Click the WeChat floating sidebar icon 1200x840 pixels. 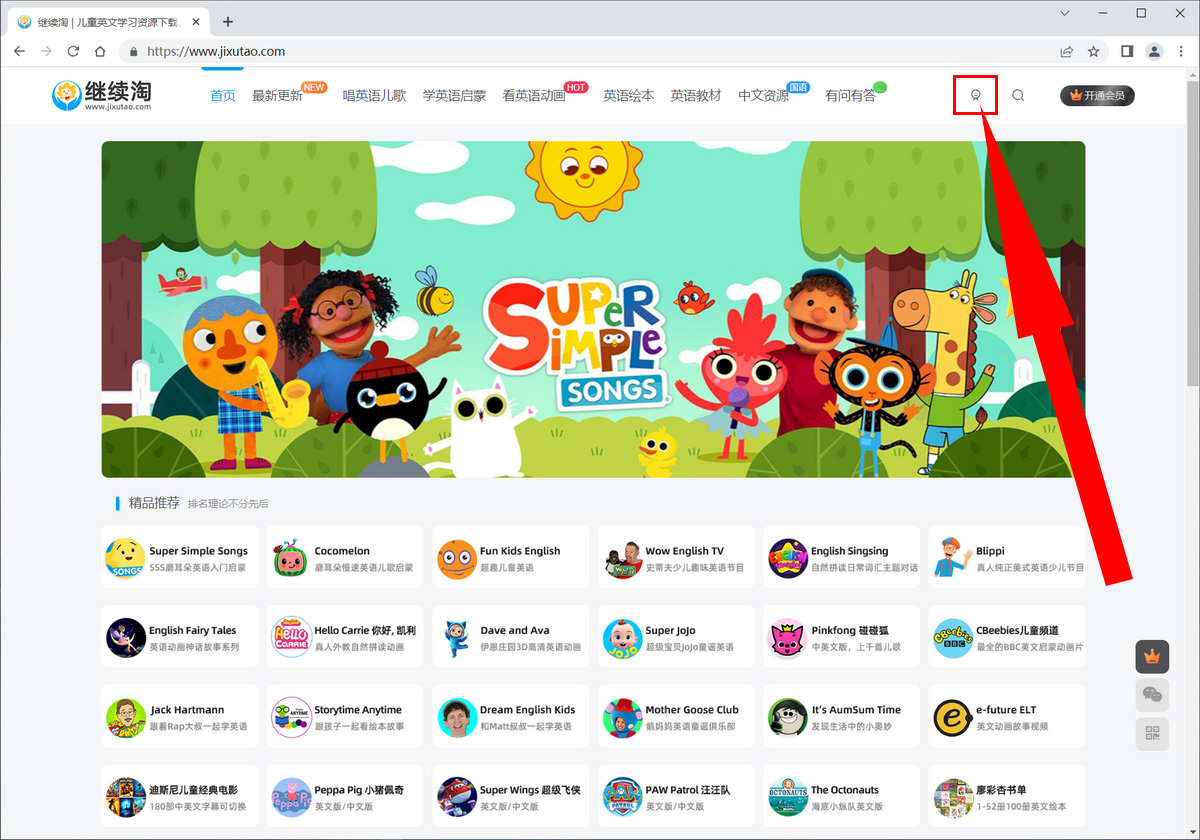pos(1152,695)
